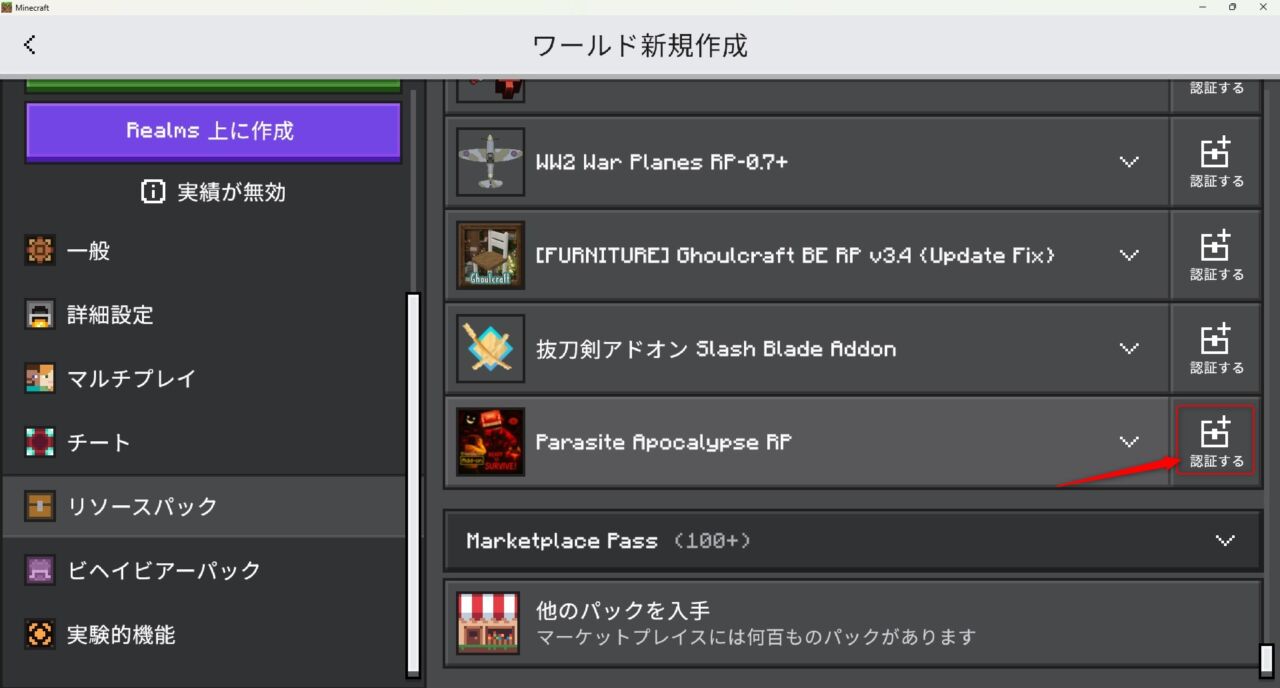Click the WW2 War Planes RP-0.7+ name

(661, 162)
